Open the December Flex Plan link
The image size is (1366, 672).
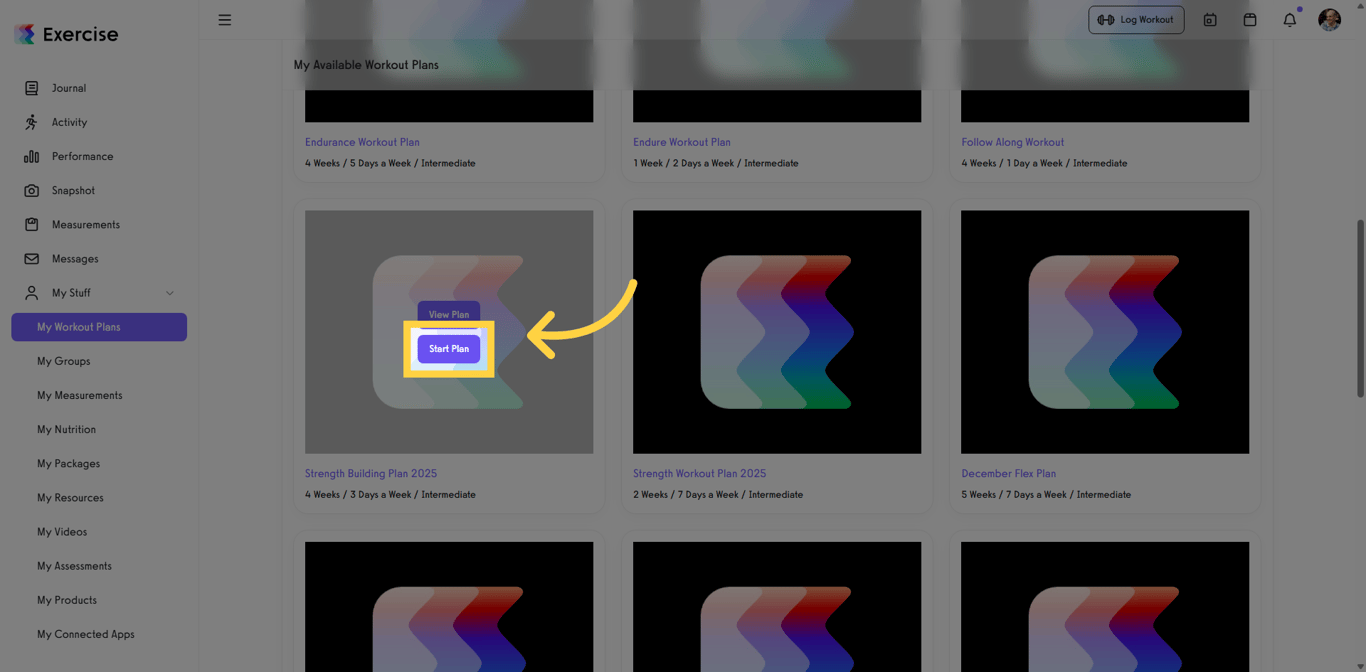pos(1008,474)
